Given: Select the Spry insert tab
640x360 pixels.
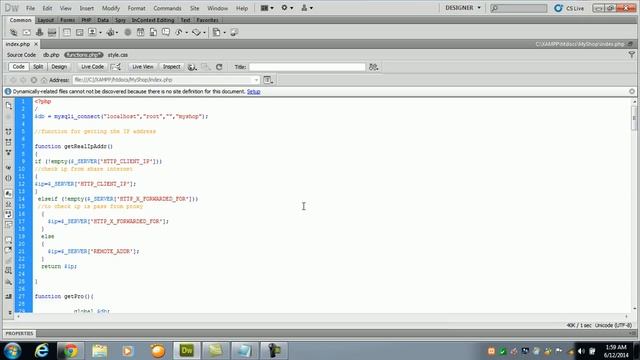Looking at the screenshot, I should tap(120, 20).
